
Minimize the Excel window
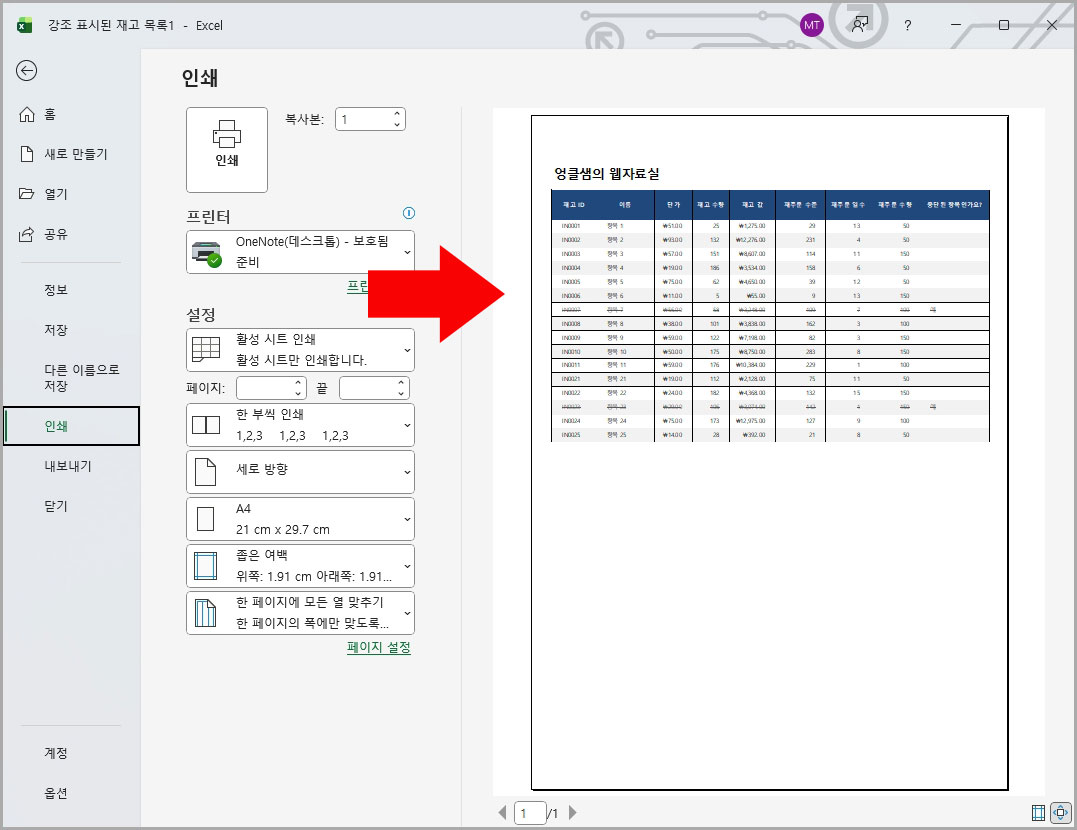pos(955,25)
